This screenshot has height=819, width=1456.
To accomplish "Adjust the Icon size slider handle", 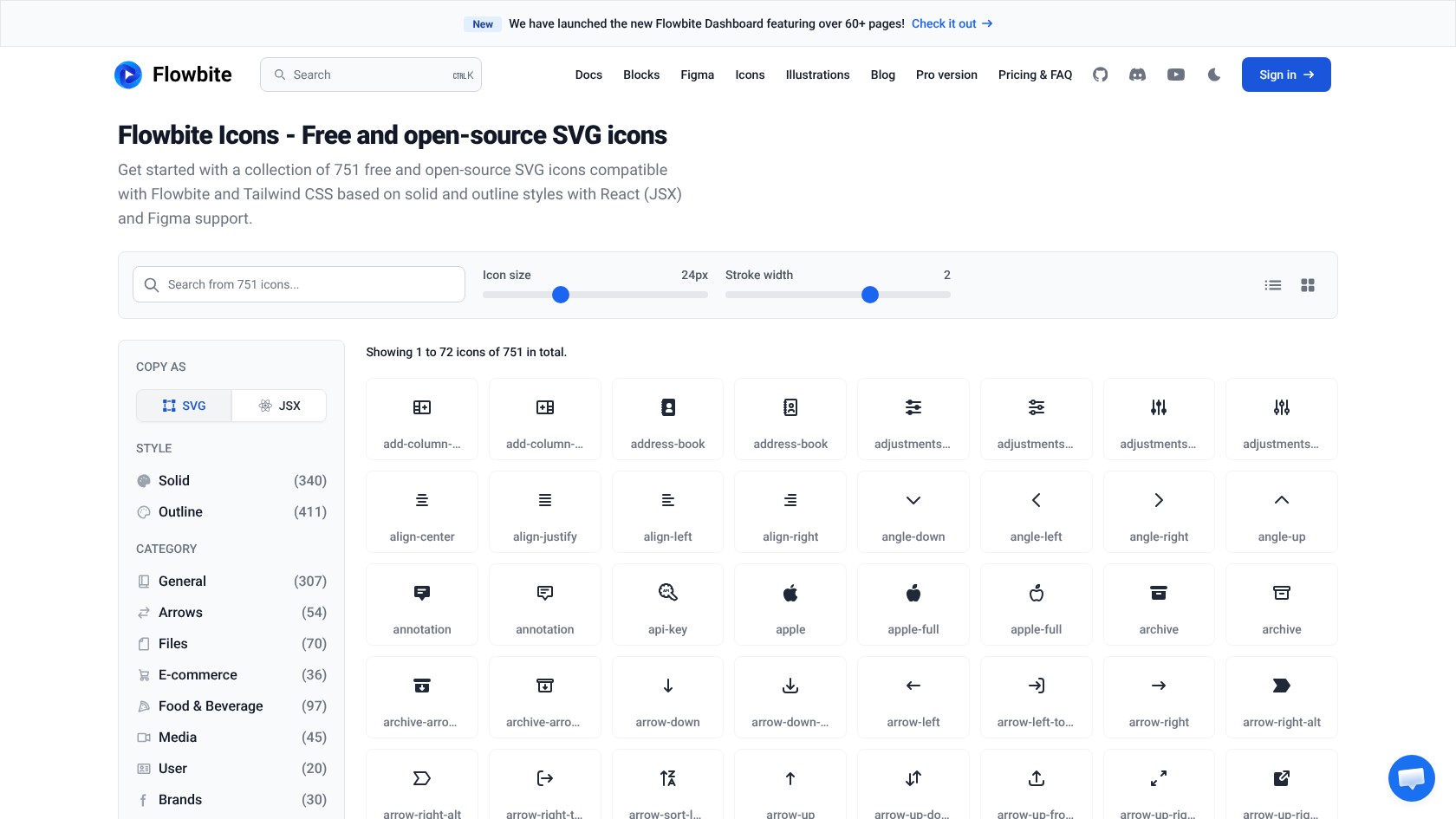I will point(561,295).
